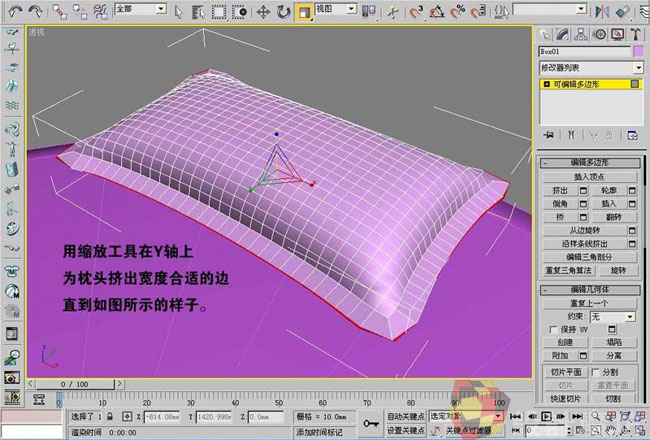Click the Pan hand viewport control
Screen dimensions: 650x440
click(611, 431)
